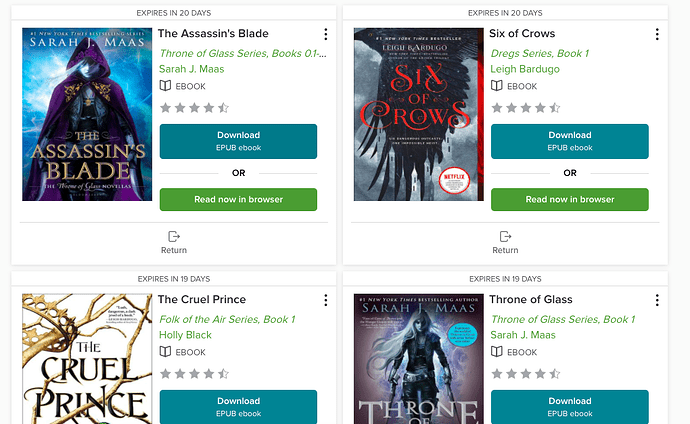Click the Throne of Glass star rating
Image resolution: width=690 pixels, height=424 pixels.
pyautogui.click(x=526, y=374)
